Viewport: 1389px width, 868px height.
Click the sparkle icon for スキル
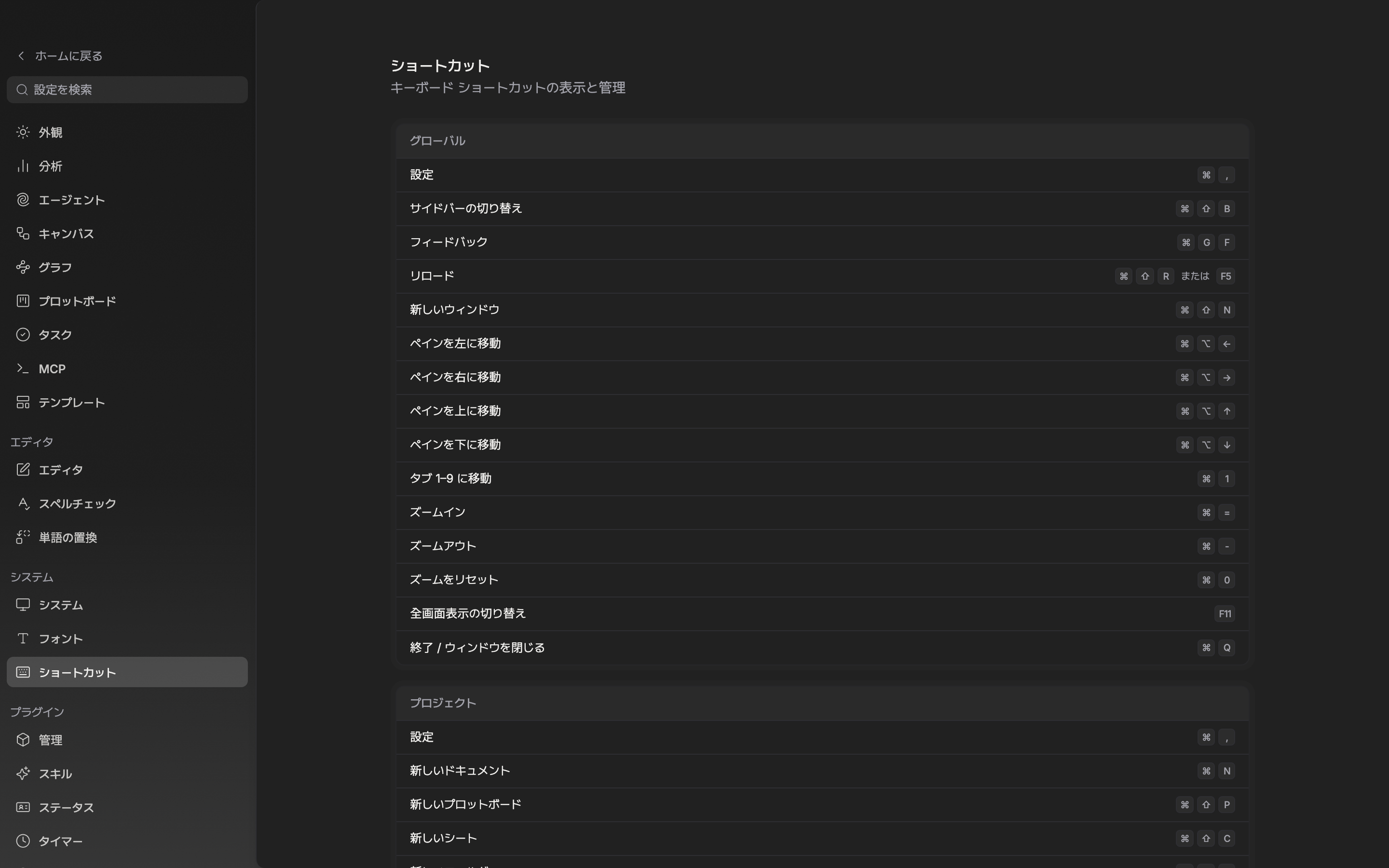(x=23, y=774)
